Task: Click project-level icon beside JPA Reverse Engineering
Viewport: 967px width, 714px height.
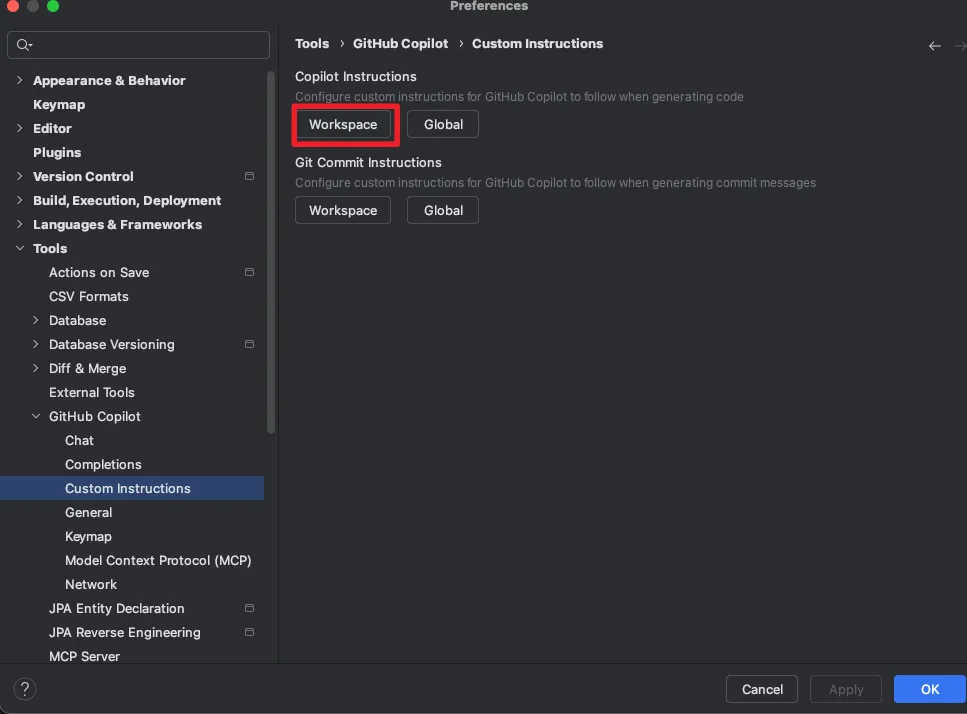Action: click(249, 633)
